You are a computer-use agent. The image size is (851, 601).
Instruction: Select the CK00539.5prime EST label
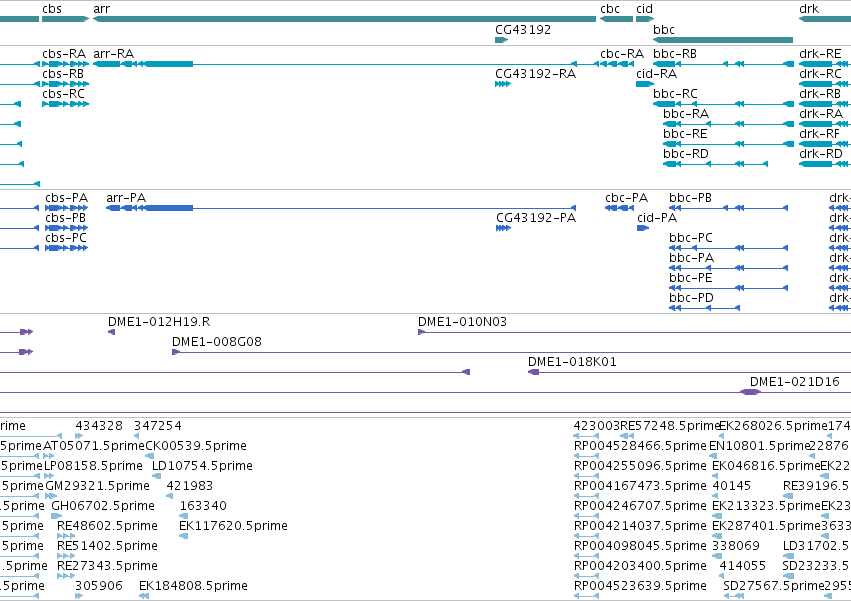pyautogui.click(x=196, y=446)
